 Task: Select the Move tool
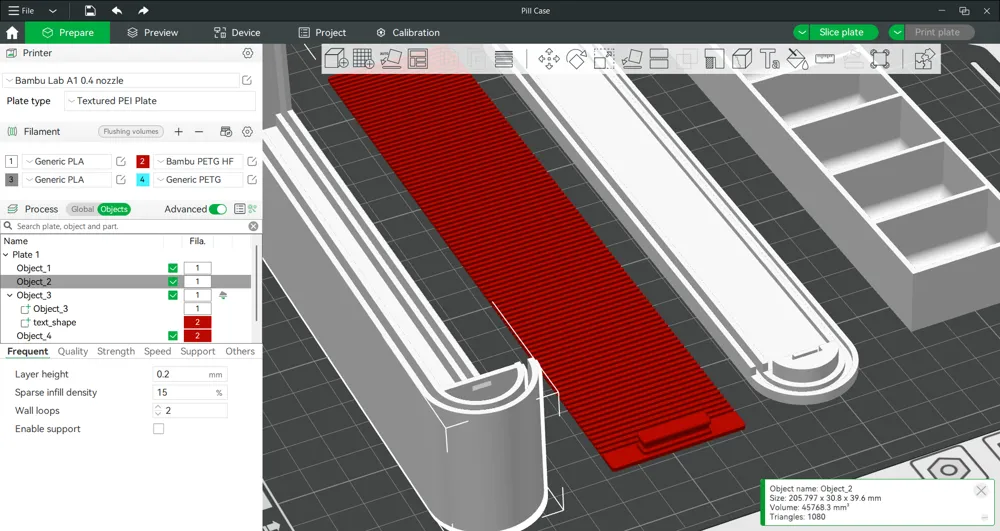click(x=549, y=59)
